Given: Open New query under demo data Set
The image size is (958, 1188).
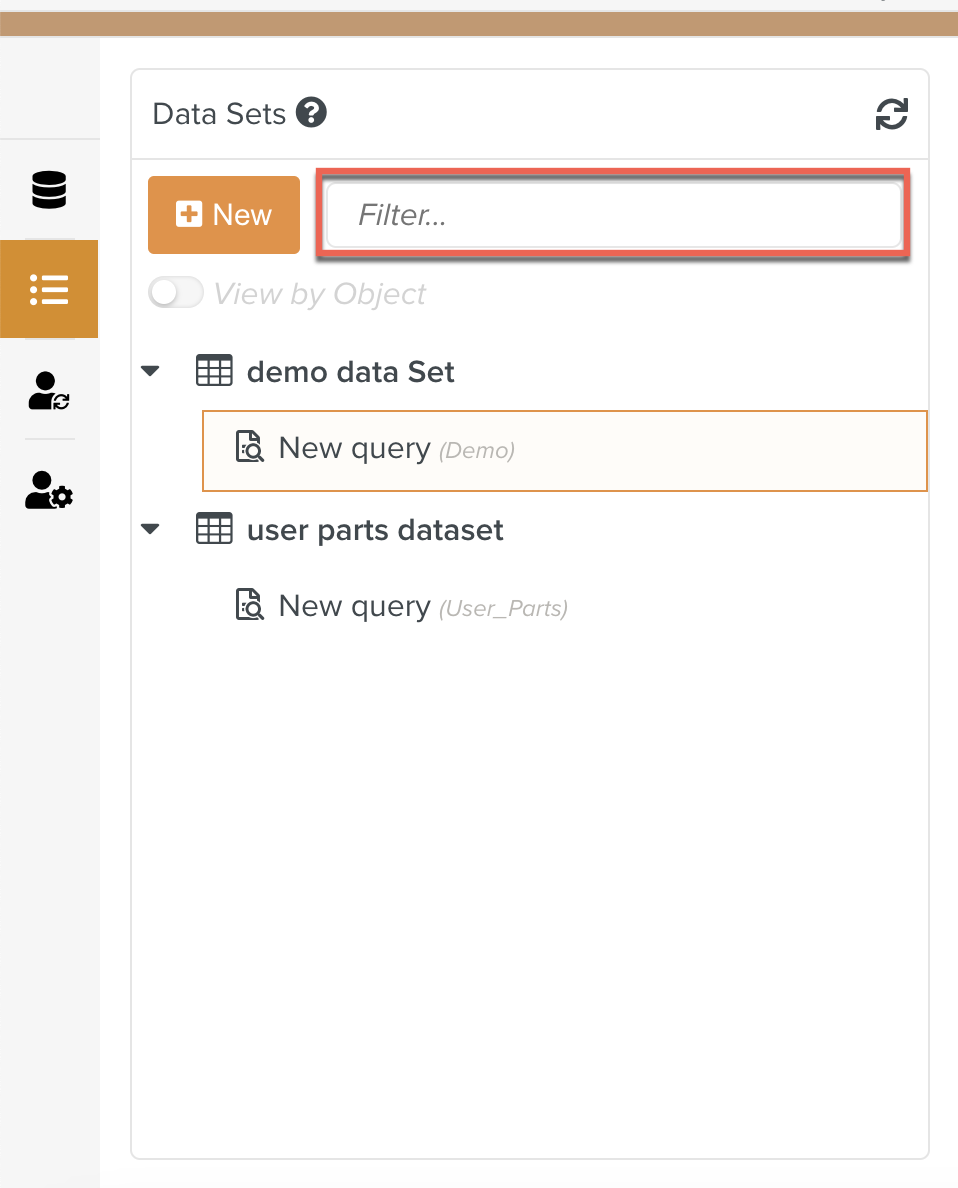Looking at the screenshot, I should tap(354, 448).
